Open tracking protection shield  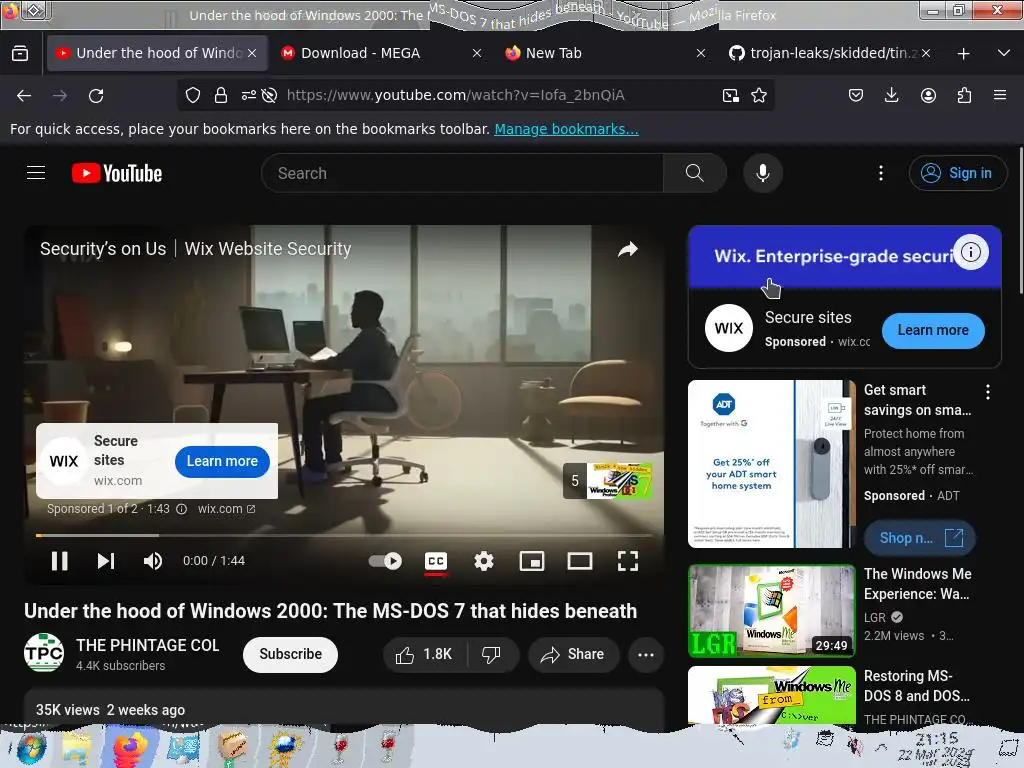click(193, 95)
